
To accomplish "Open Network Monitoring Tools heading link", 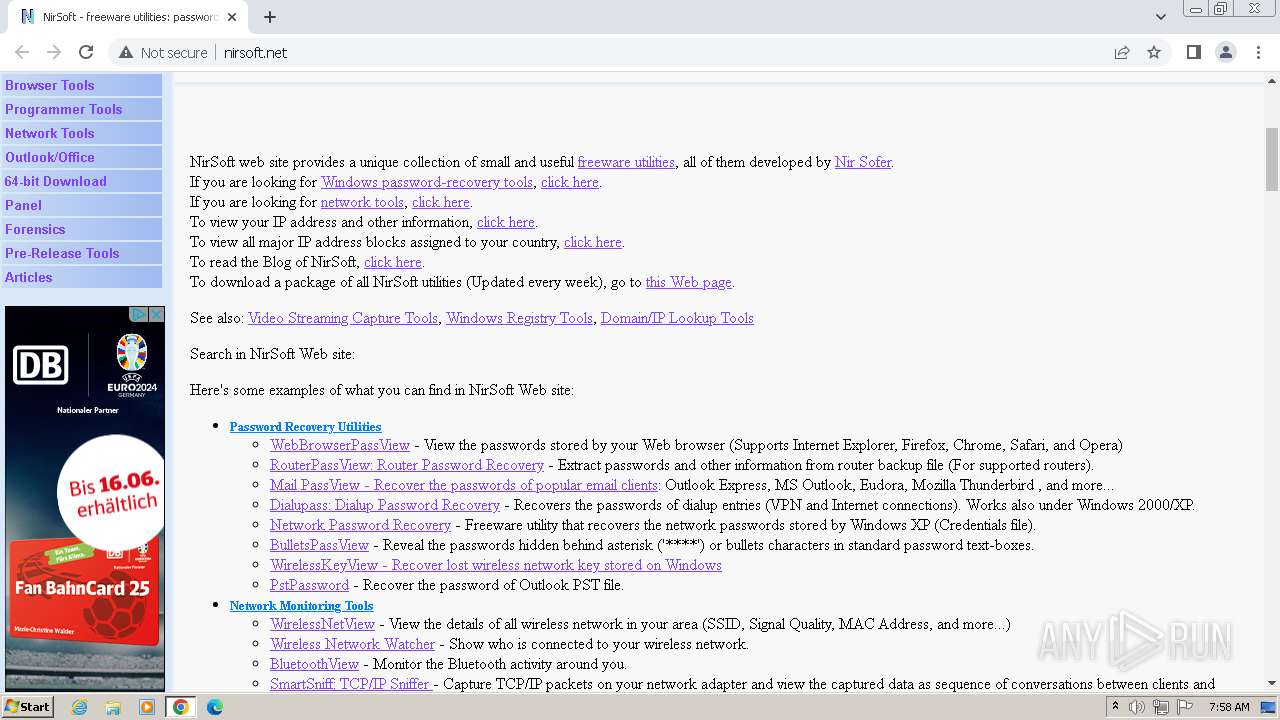I will click(301, 605).
